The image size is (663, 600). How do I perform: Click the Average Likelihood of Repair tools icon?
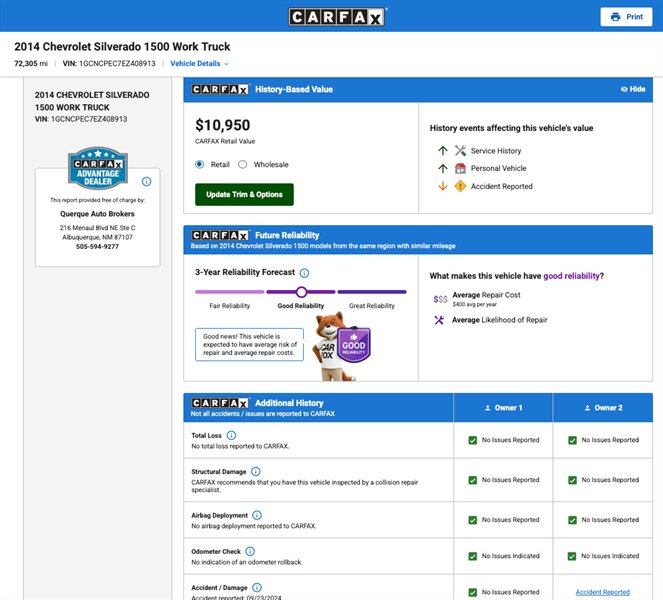click(x=439, y=320)
